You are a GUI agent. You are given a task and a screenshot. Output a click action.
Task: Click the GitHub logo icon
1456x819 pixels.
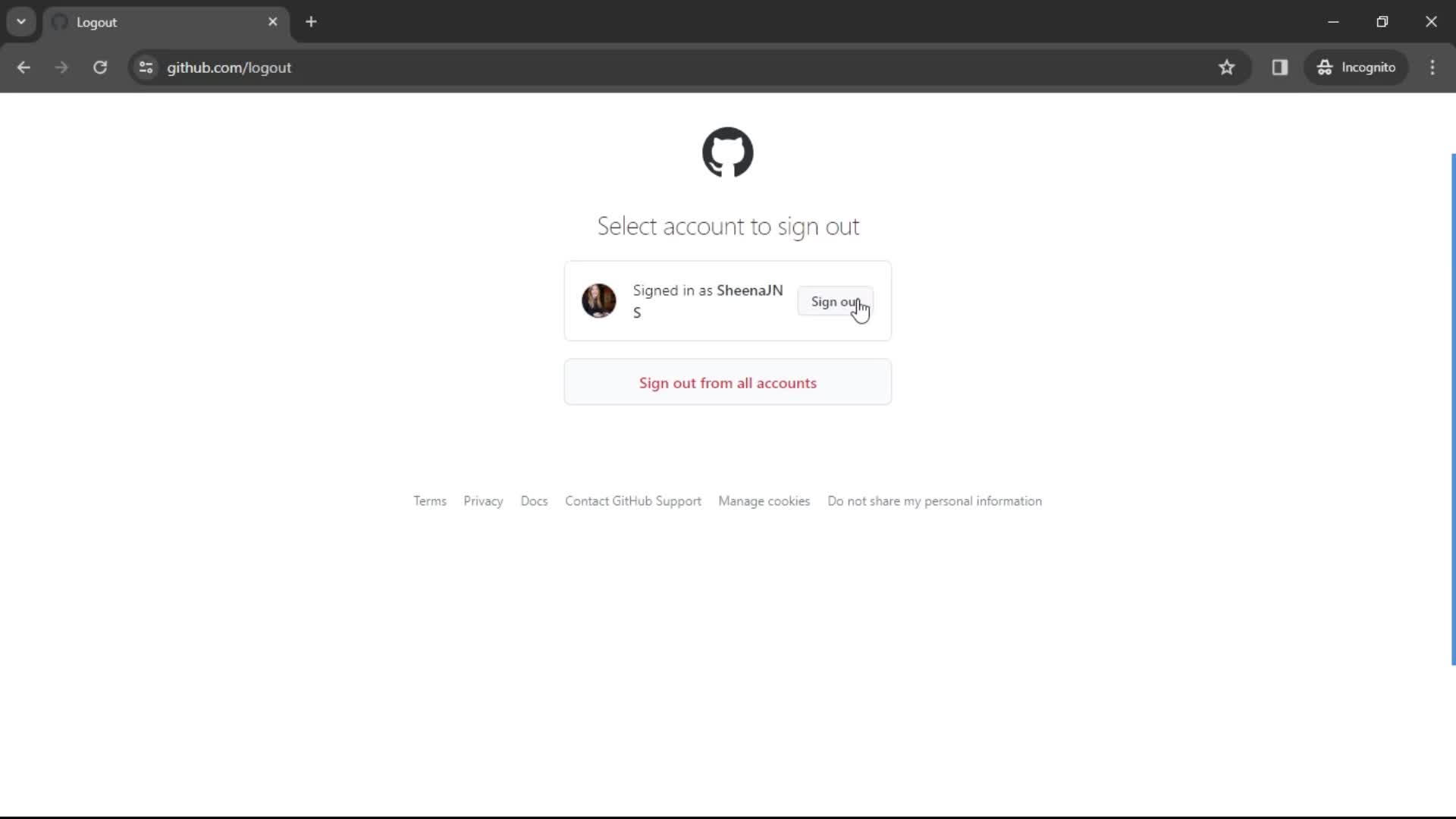tap(729, 152)
